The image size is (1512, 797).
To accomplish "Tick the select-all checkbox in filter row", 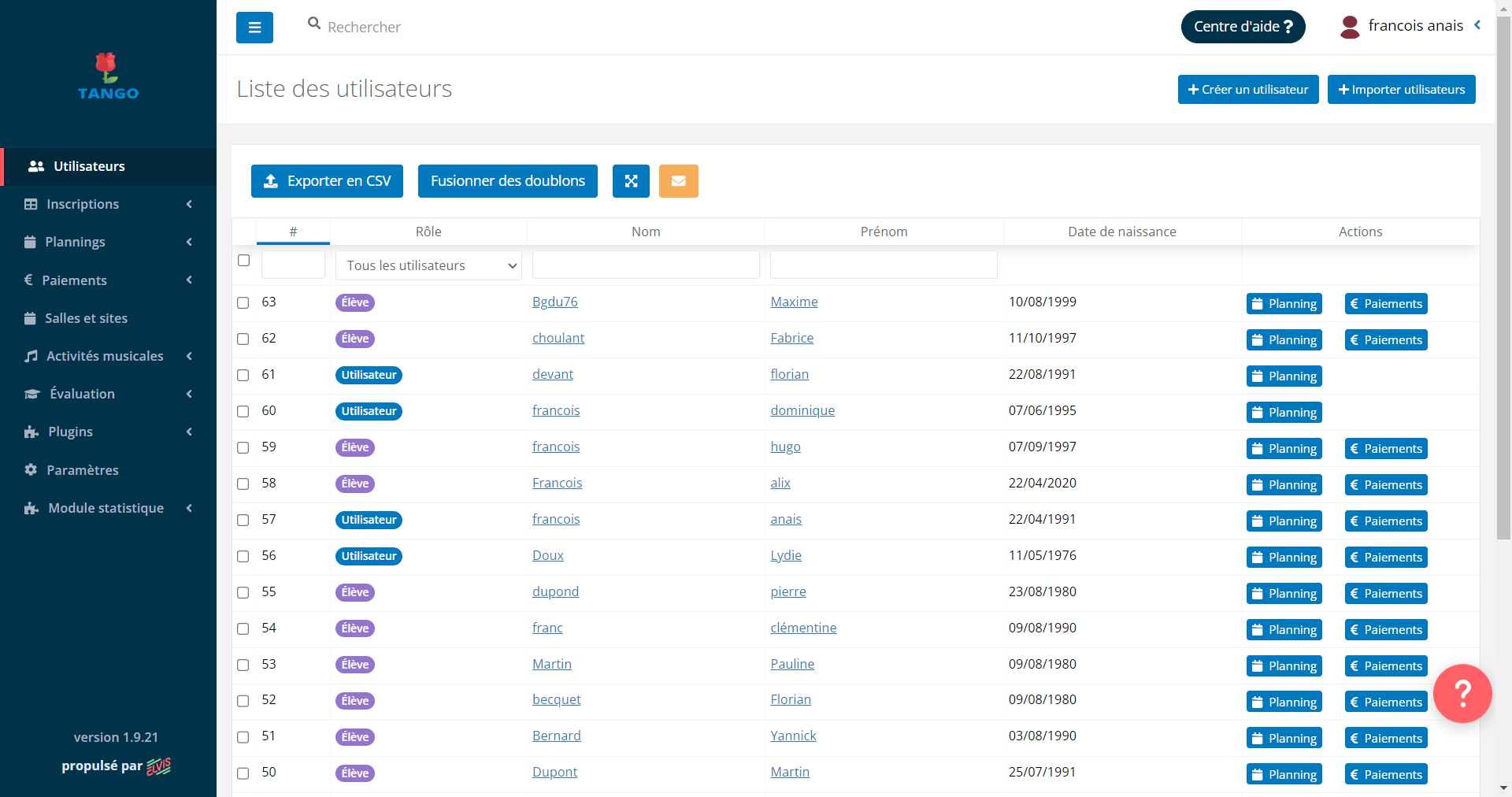I will (x=244, y=261).
